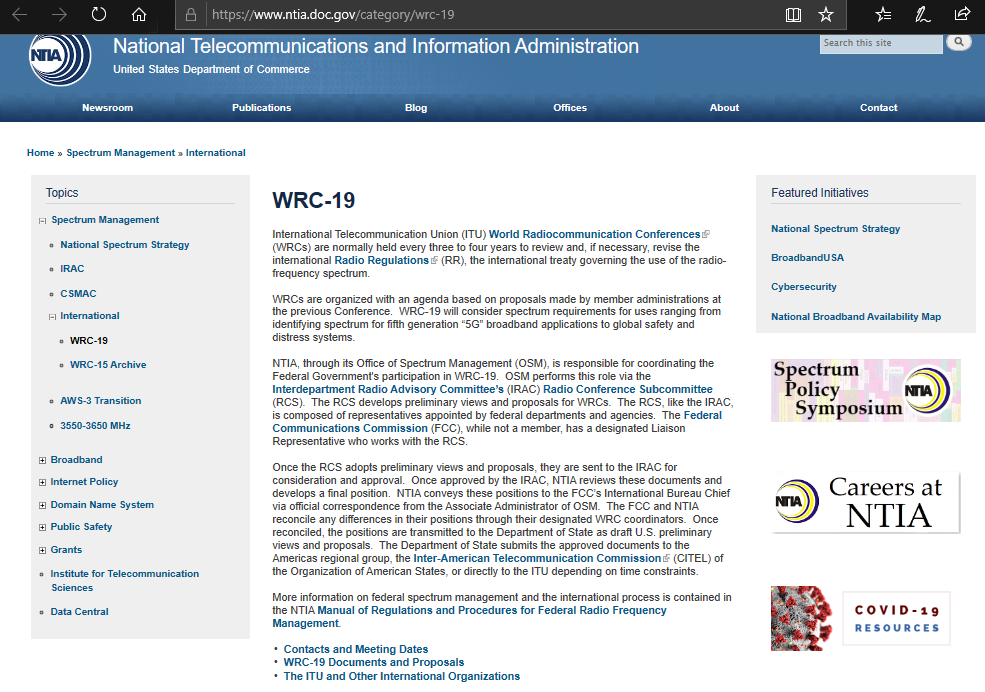Open the Offices menu
Viewport: 985px width, 692px height.
[570, 107]
